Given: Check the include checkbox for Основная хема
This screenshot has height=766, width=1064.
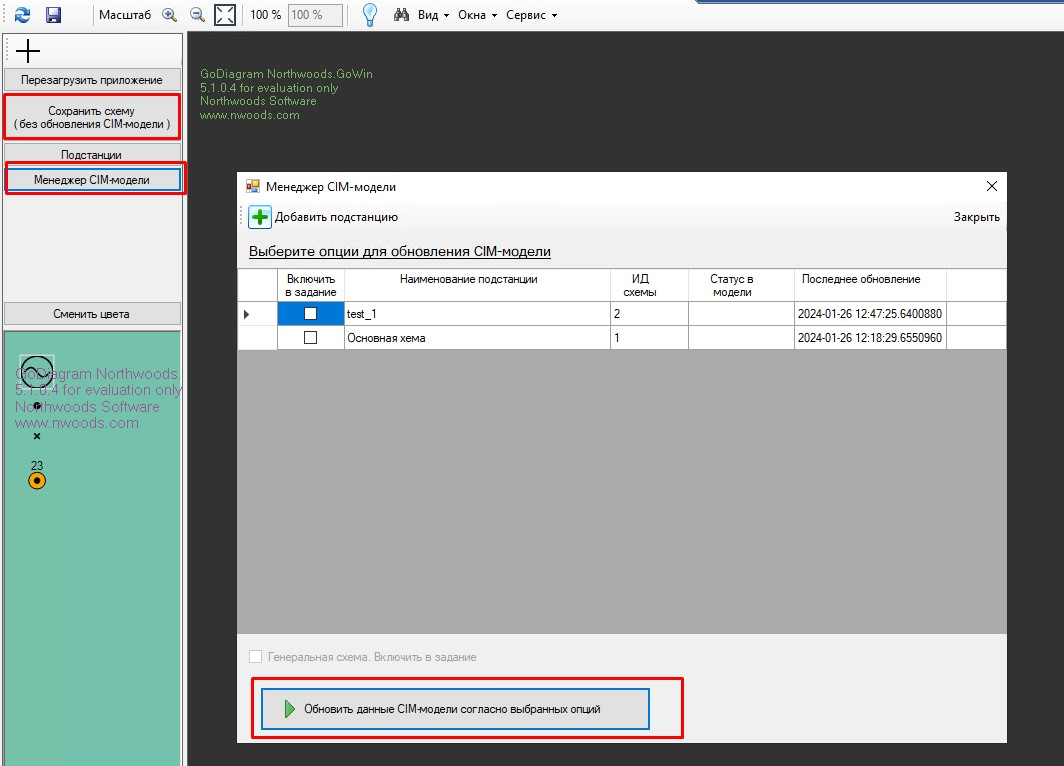Looking at the screenshot, I should click(310, 338).
